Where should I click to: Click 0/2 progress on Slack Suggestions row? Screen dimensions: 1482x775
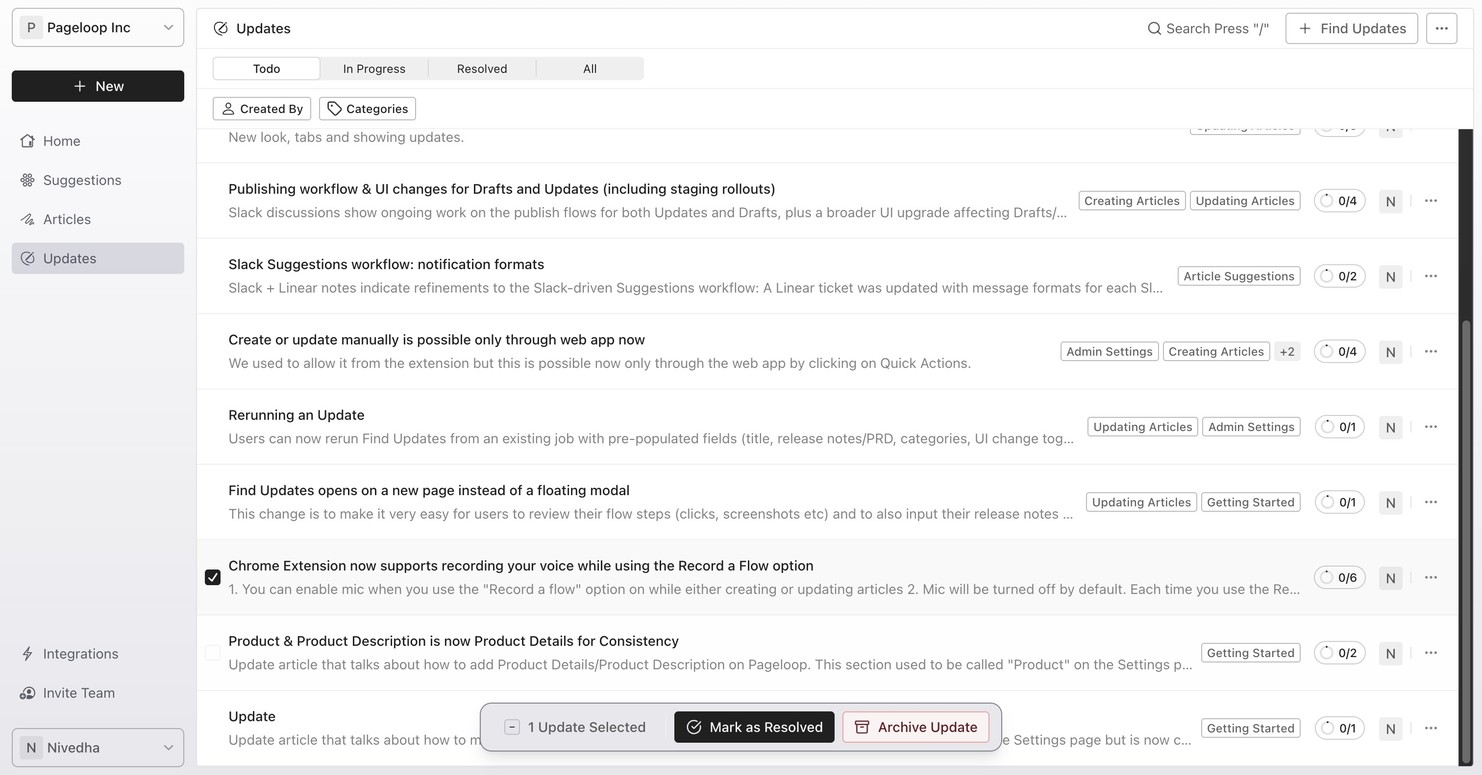click(1339, 276)
